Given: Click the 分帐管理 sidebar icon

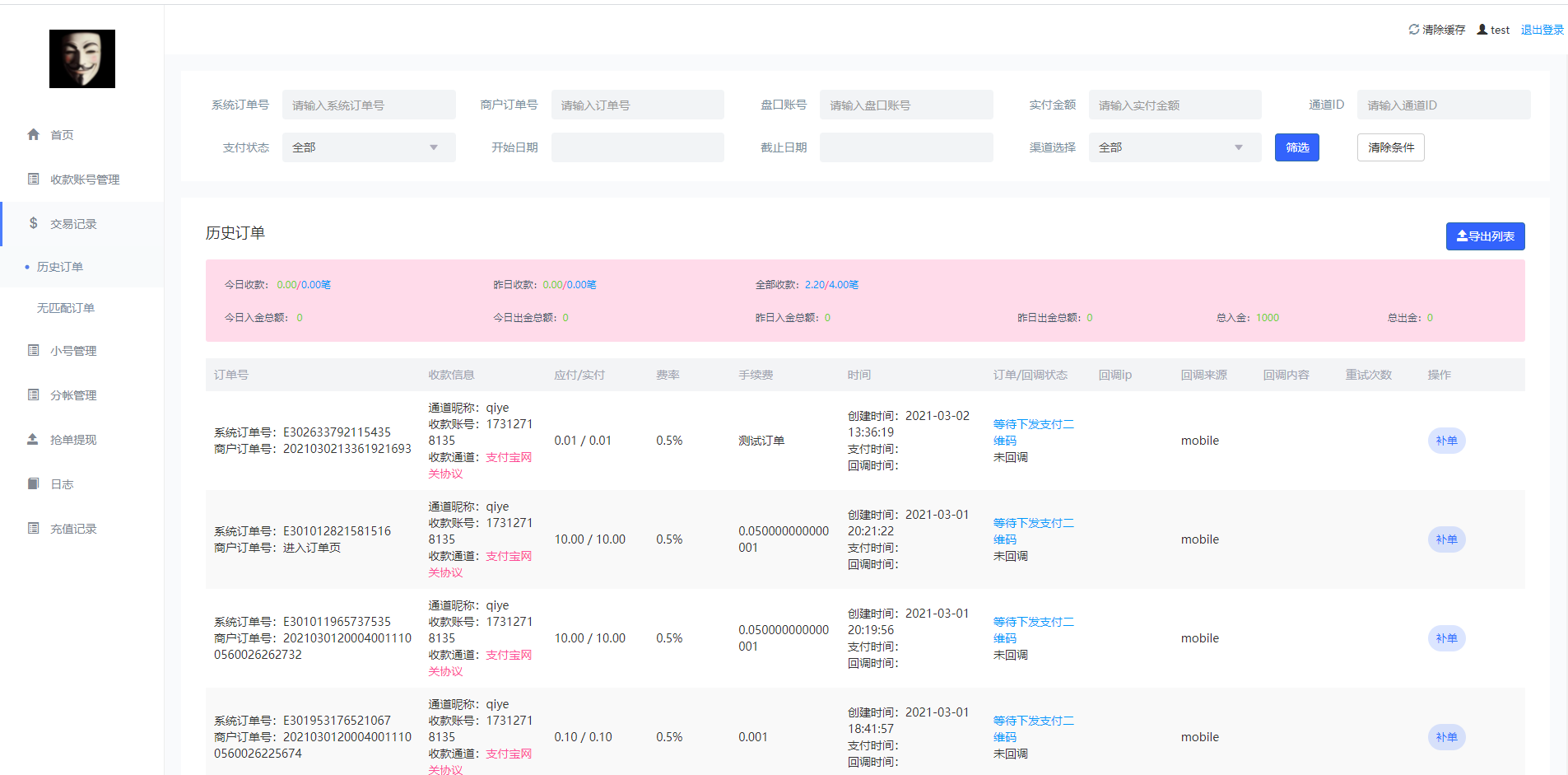Looking at the screenshot, I should [x=33, y=395].
